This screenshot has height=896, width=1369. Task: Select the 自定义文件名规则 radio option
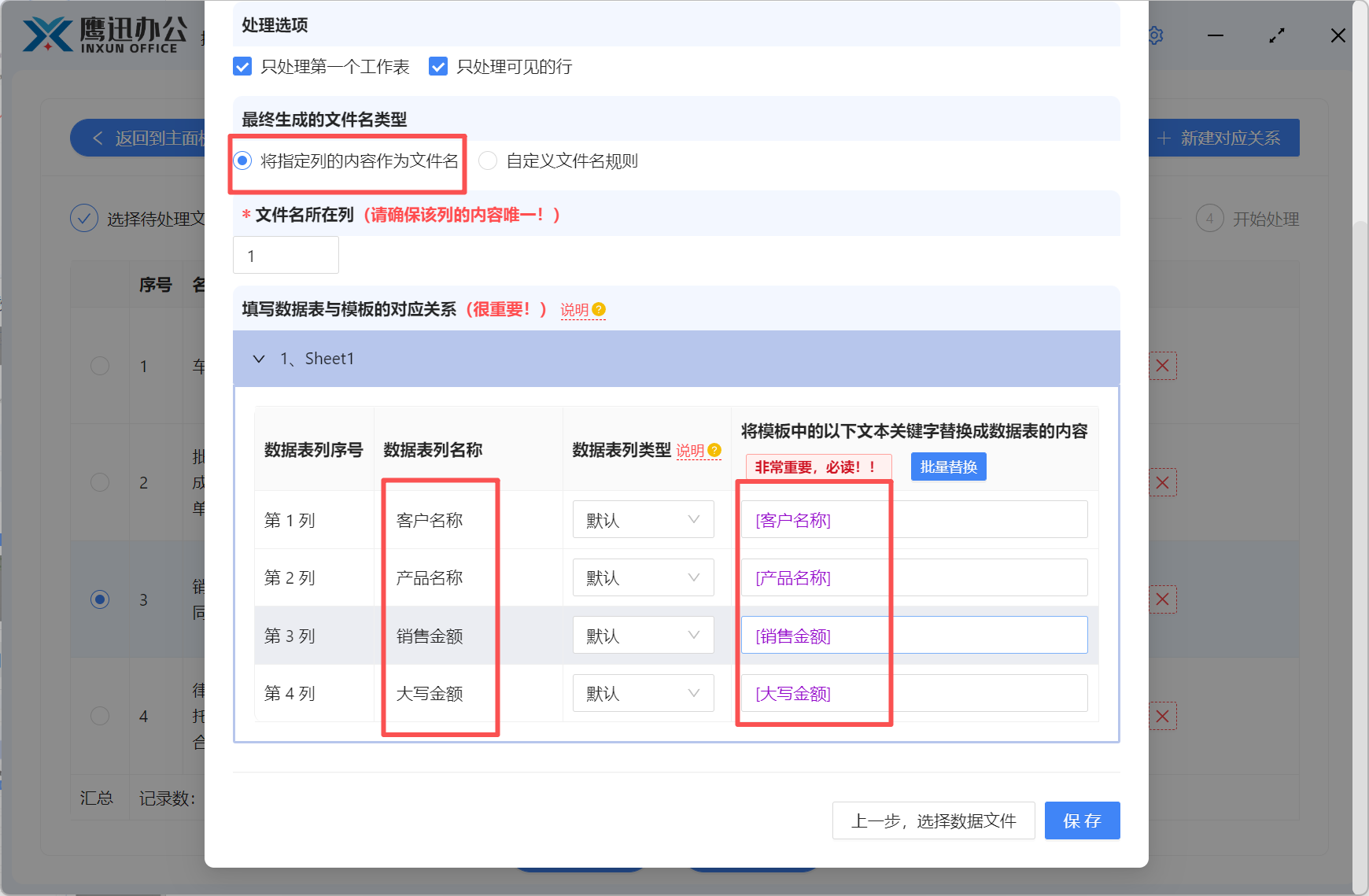click(x=487, y=160)
